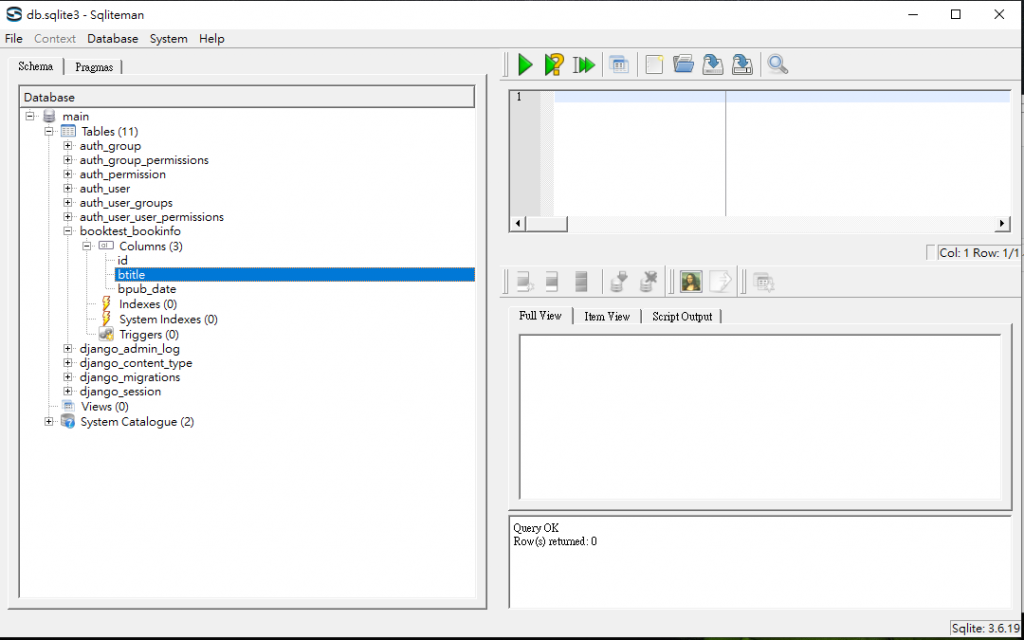The image size is (1024, 640).
Task: Expand the auth_group table node
Action: click(67, 146)
